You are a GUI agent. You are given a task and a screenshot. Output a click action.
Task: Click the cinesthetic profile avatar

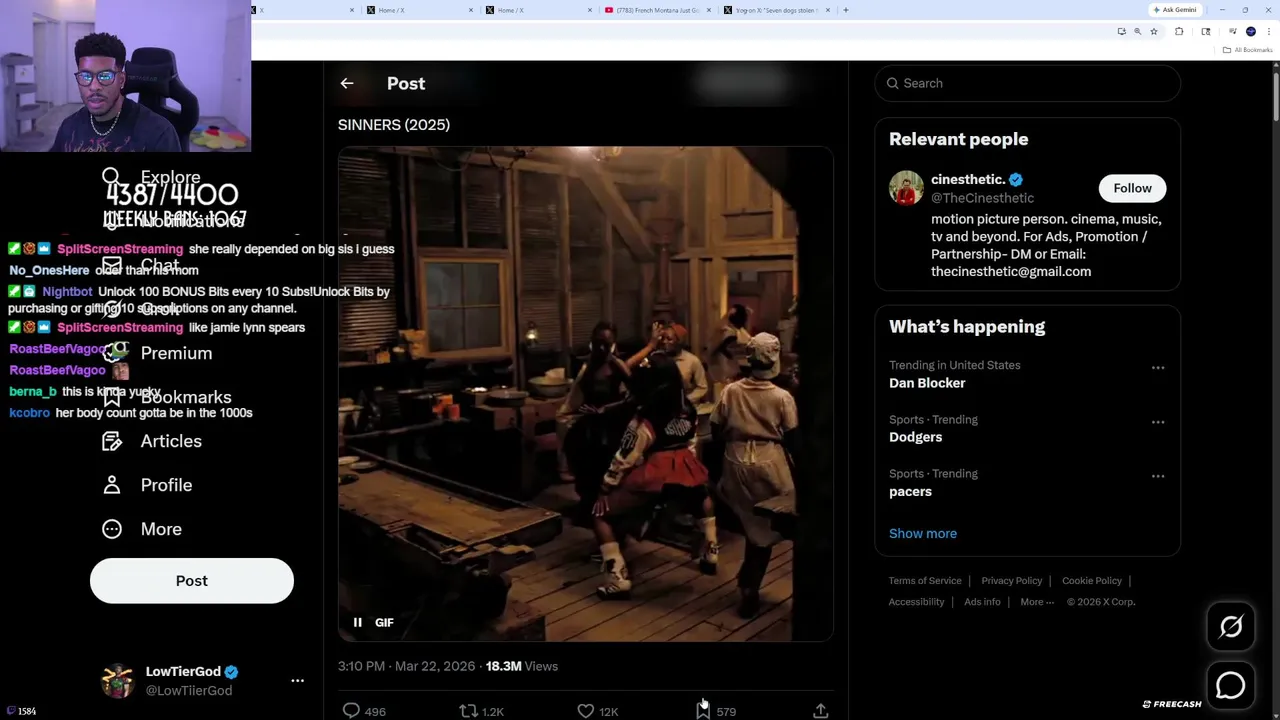(906, 188)
